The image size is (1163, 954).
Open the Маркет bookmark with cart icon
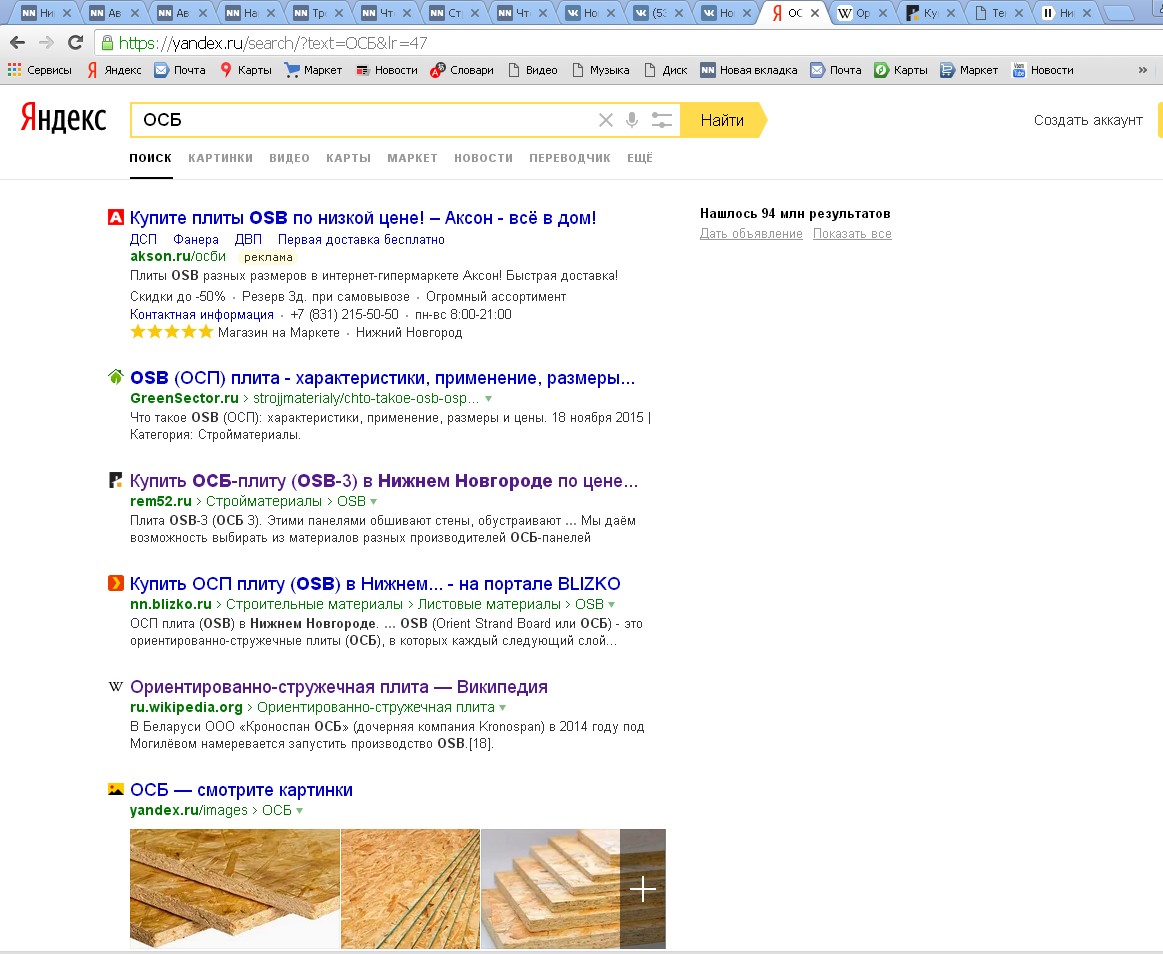pos(314,70)
